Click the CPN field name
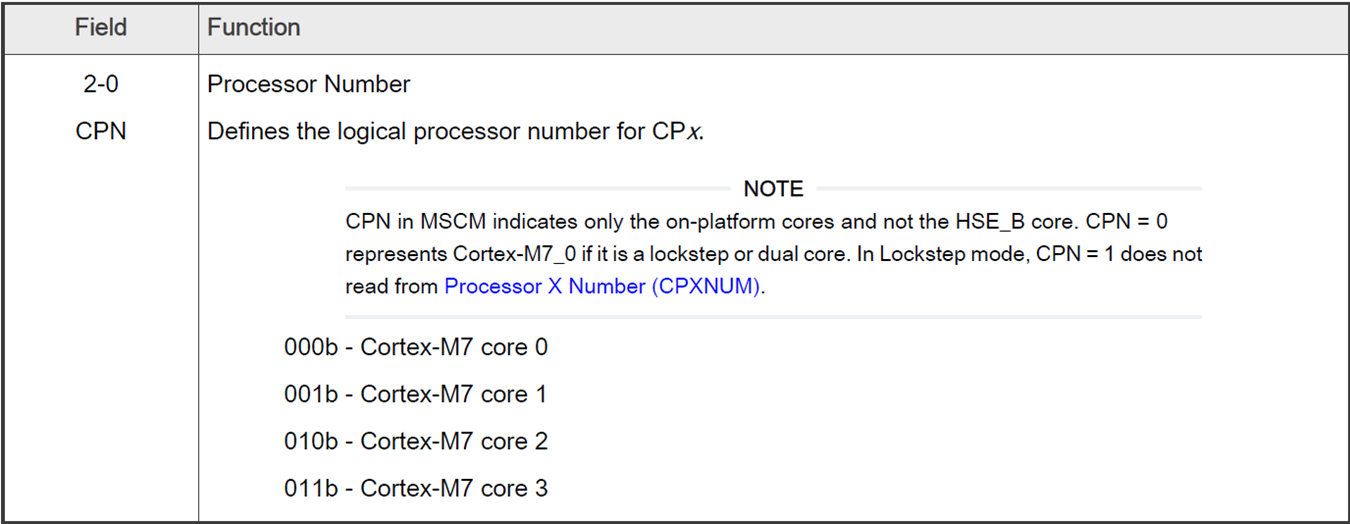Viewport: 1350px width, 524px height. point(101,131)
